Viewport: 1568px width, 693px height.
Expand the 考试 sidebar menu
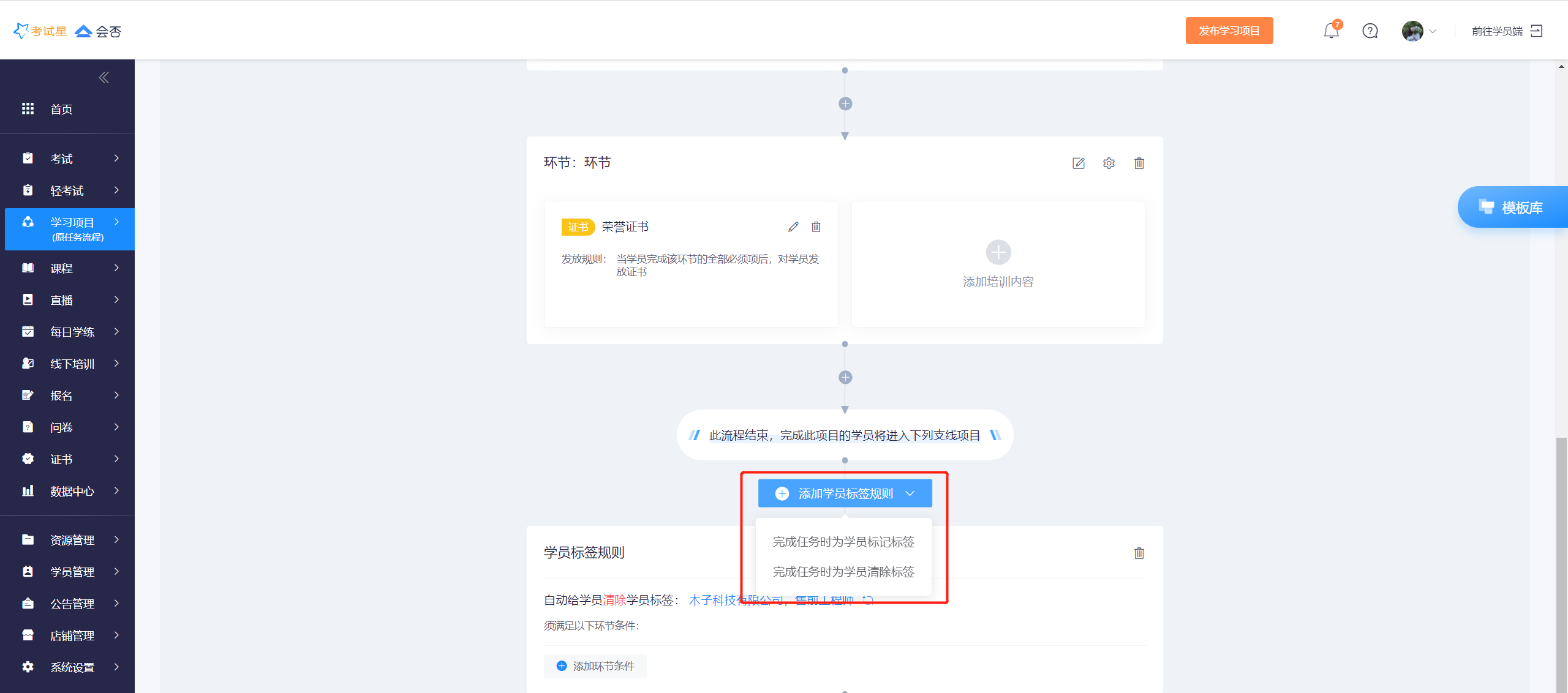[x=67, y=159]
